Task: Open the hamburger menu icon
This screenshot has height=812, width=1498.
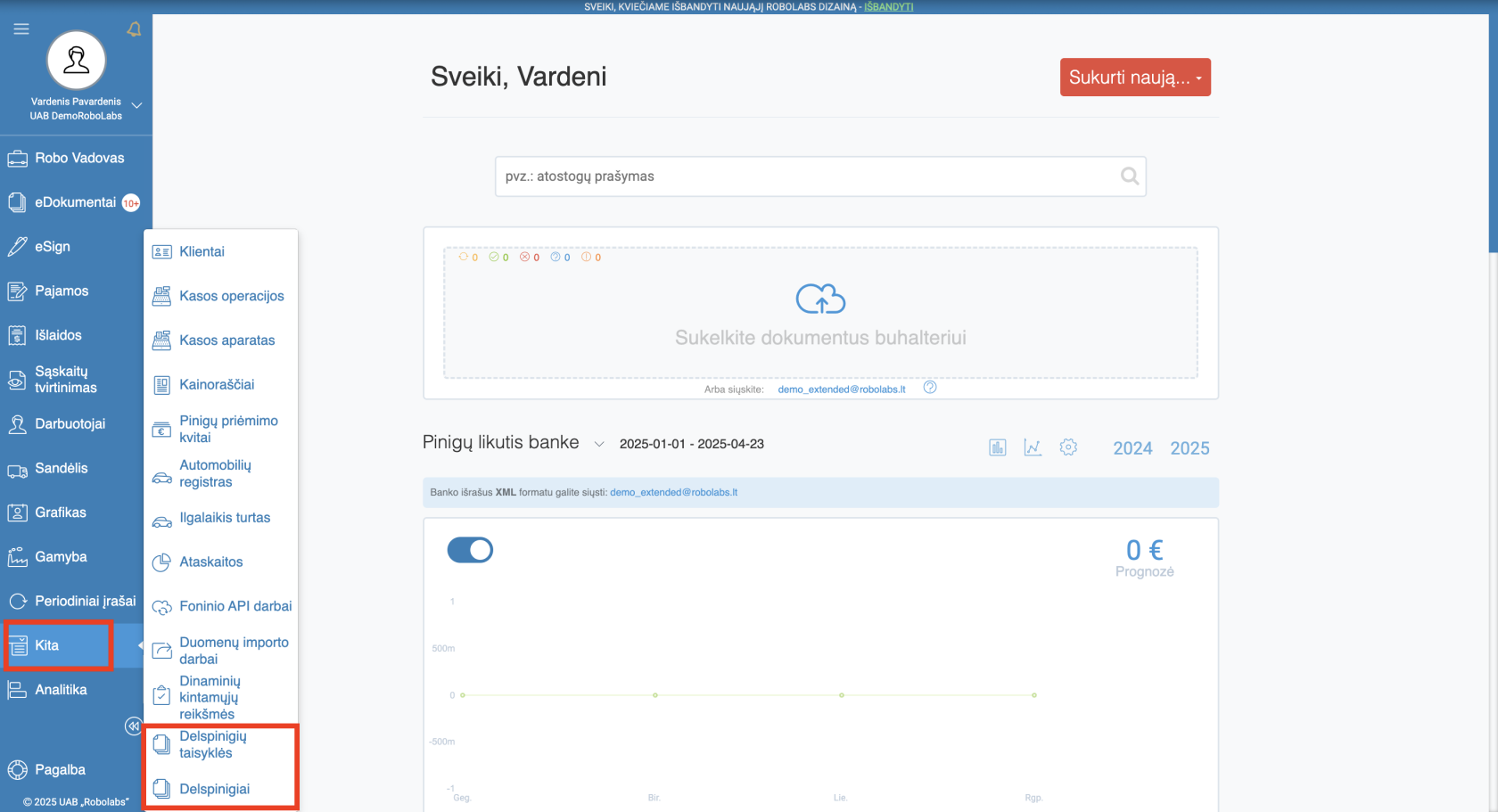Action: pos(21,29)
